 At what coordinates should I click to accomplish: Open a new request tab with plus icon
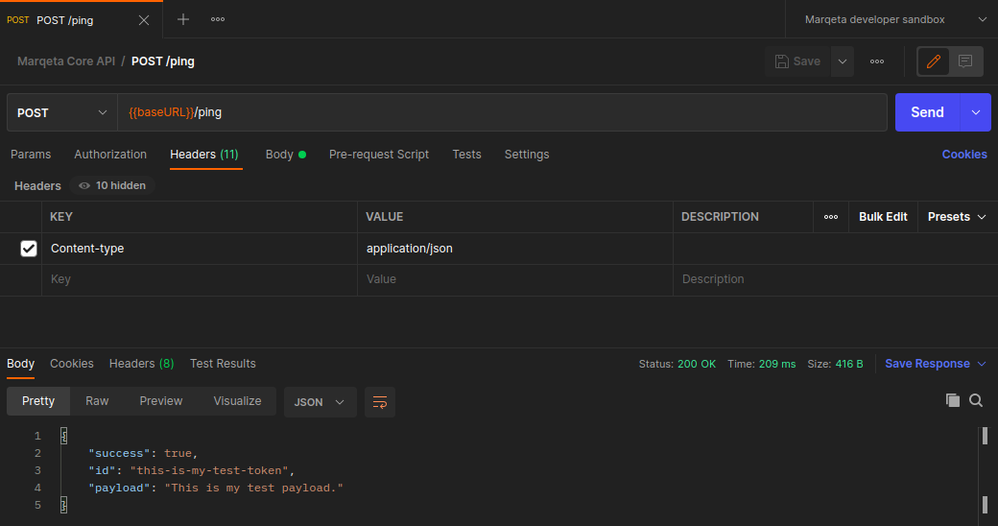(x=183, y=19)
